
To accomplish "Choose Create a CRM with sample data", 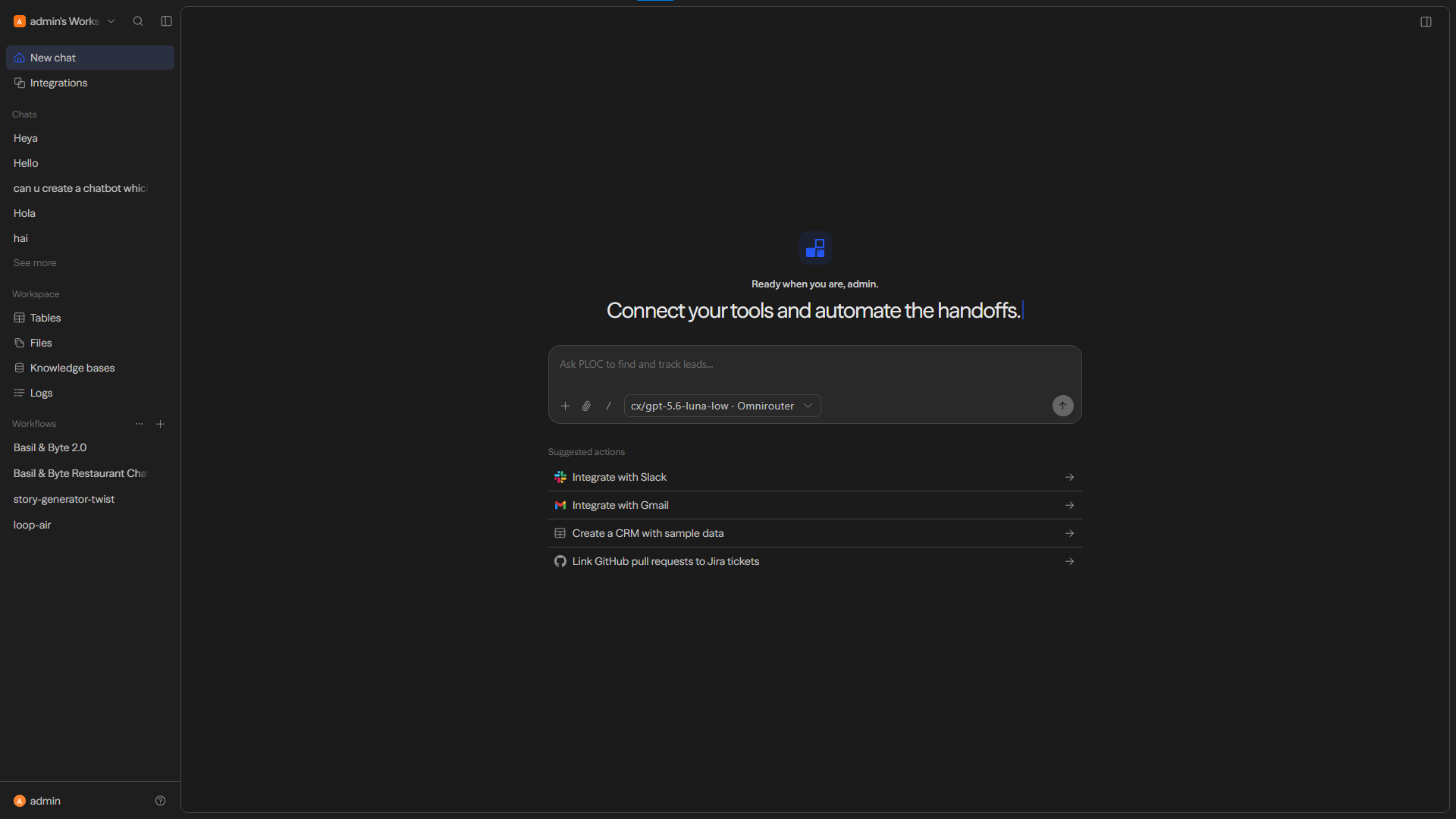I will 814,533.
